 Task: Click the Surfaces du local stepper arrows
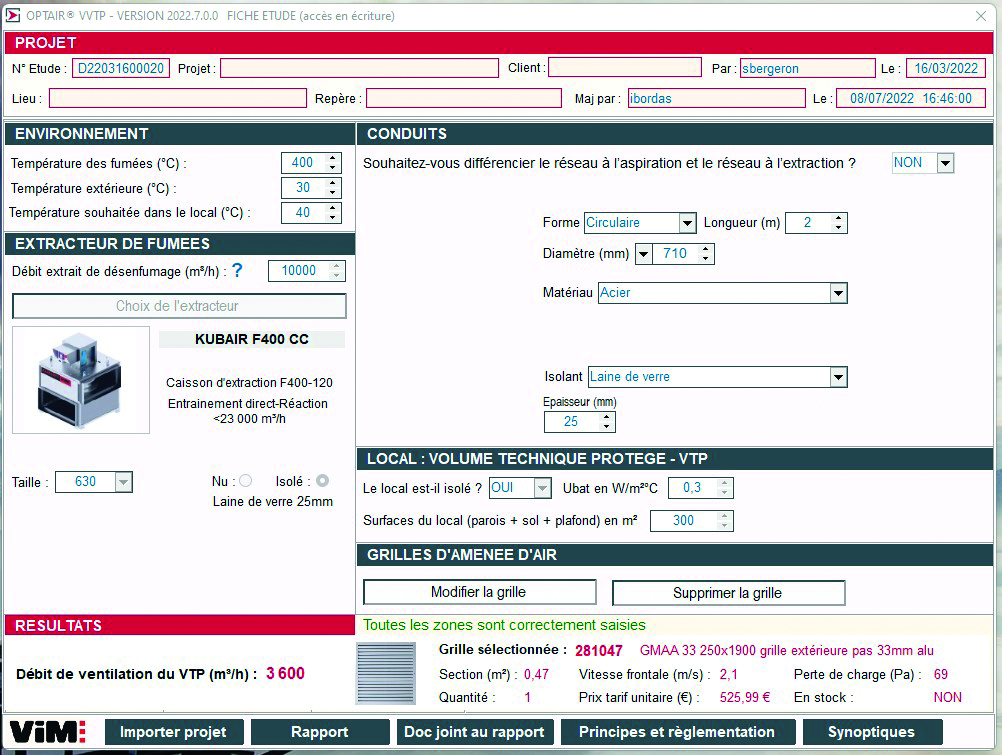tap(724, 521)
